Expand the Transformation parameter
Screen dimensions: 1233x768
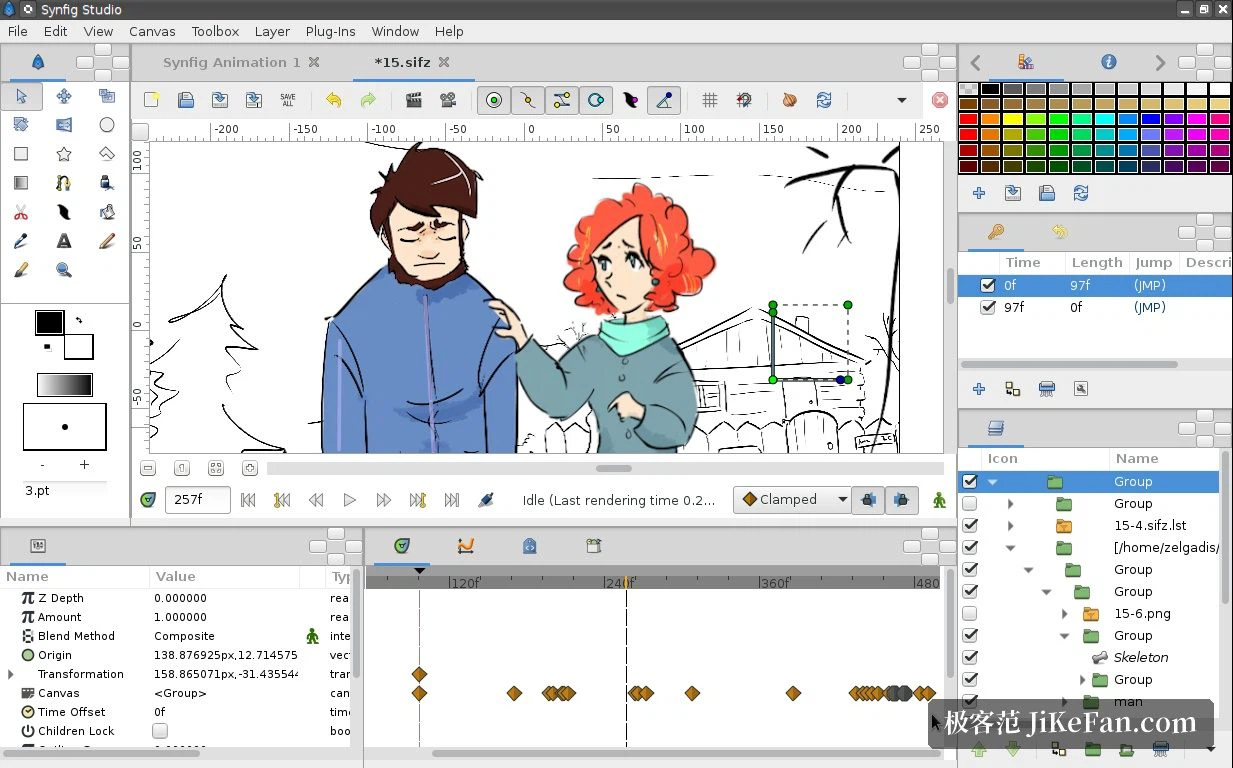click(x=11, y=674)
